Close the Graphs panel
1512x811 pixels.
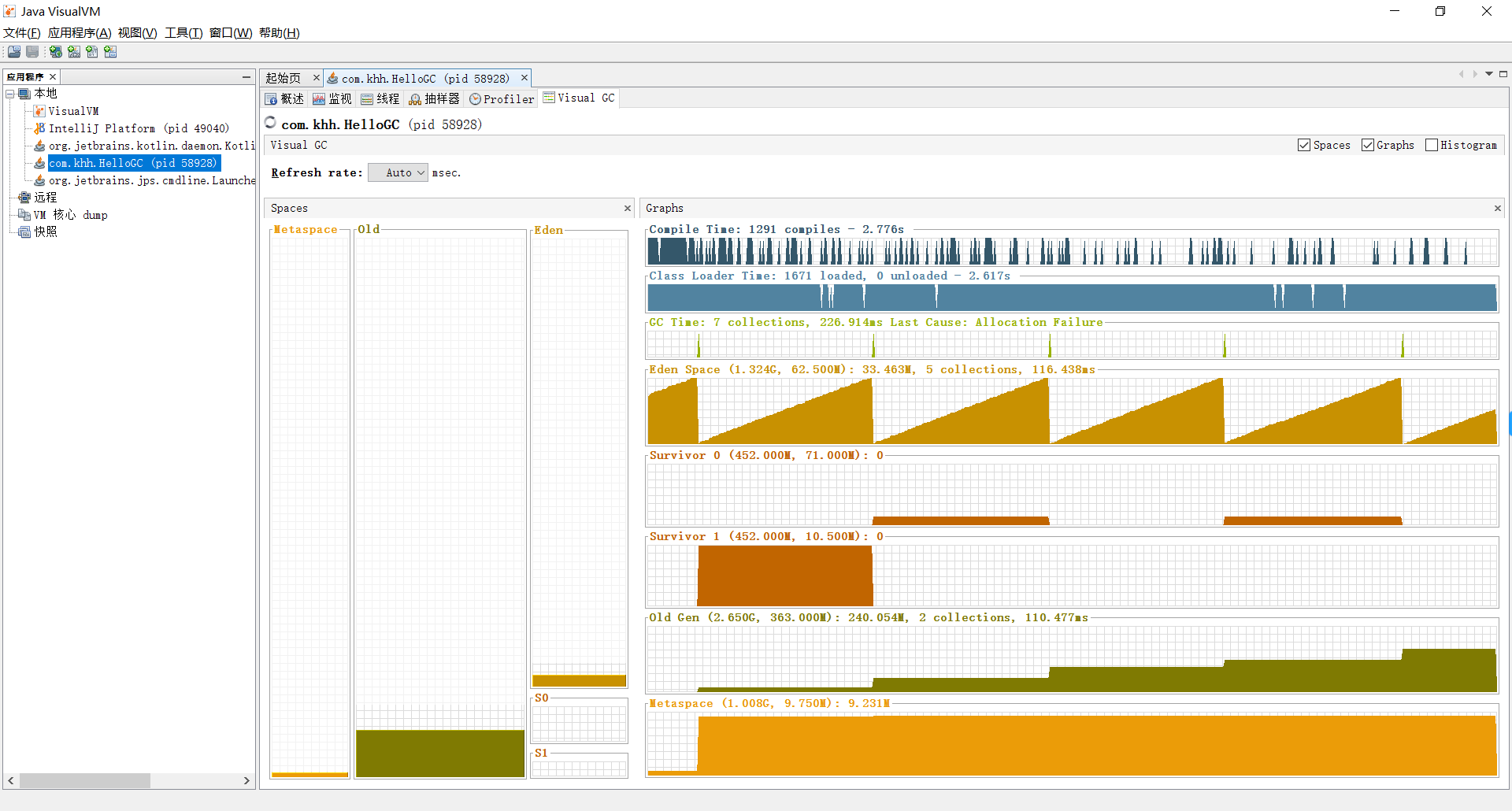click(x=1497, y=208)
